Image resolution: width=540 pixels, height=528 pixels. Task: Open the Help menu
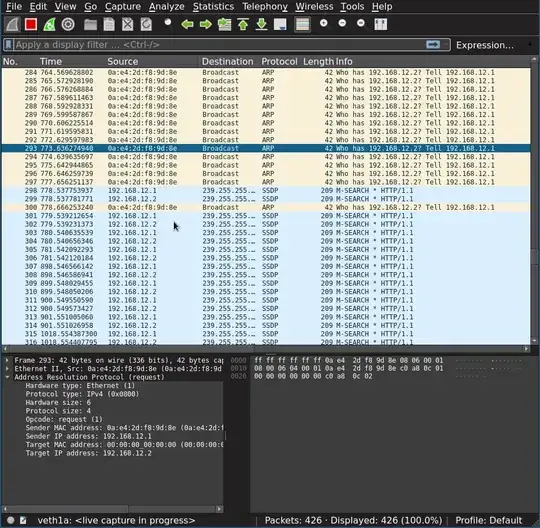click(382, 7)
